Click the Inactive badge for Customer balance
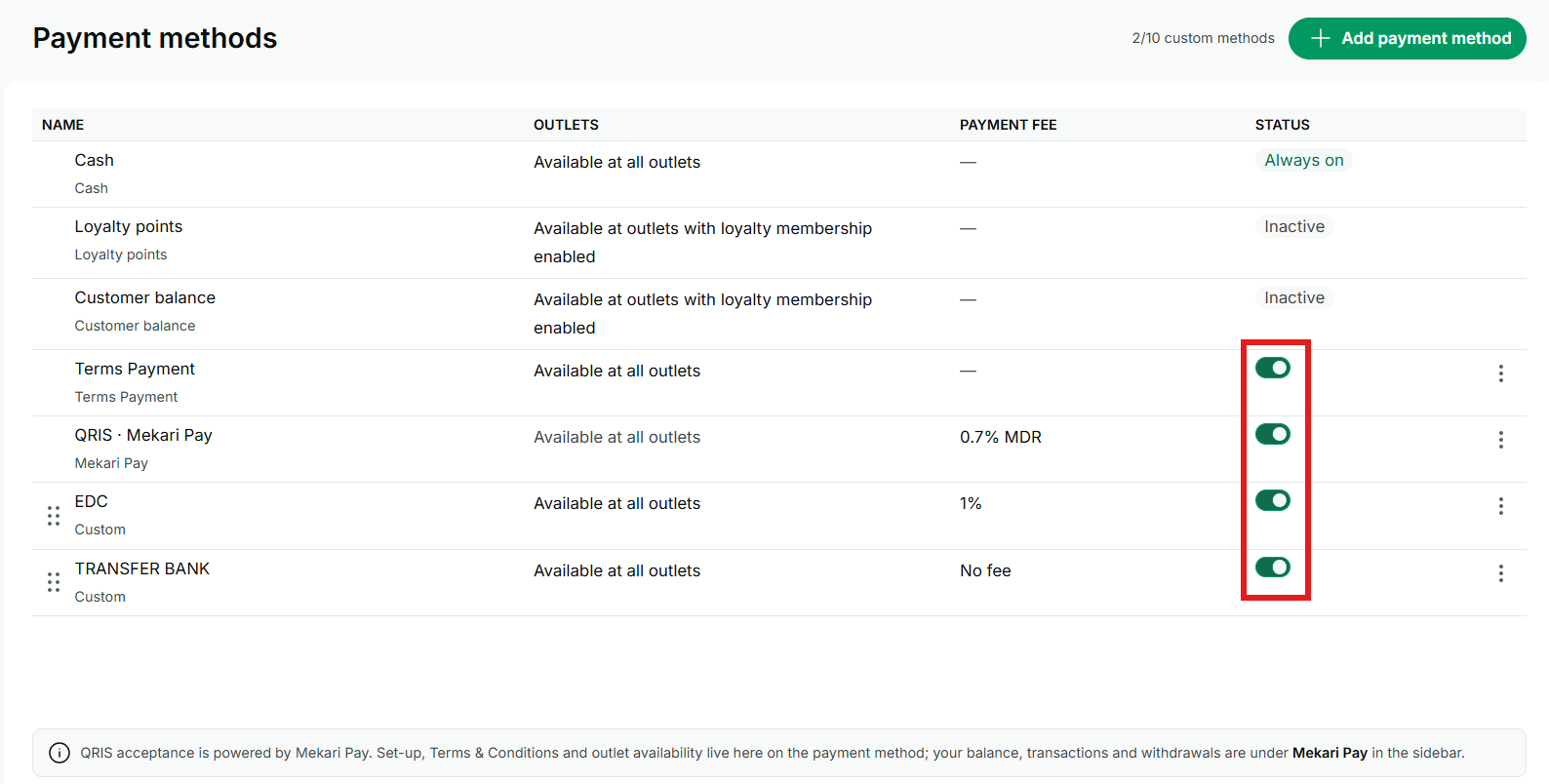This screenshot has height=784, width=1549. pyautogui.click(x=1294, y=297)
